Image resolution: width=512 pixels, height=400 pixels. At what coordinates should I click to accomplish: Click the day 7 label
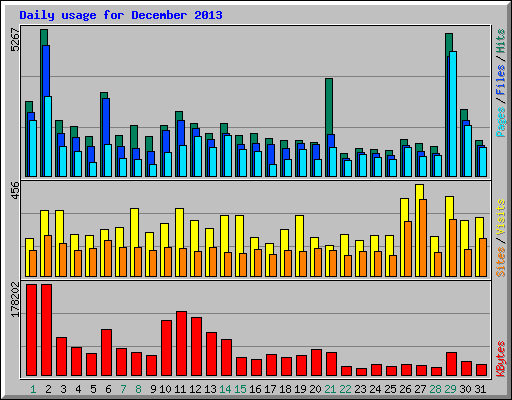[x=123, y=389]
